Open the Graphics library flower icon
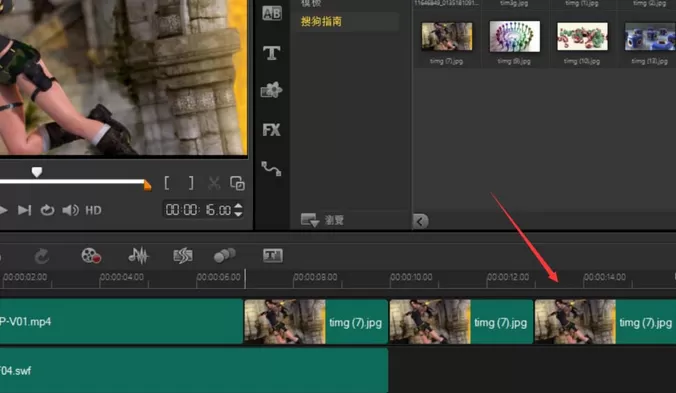The width and height of the screenshot is (676, 393). (272, 90)
